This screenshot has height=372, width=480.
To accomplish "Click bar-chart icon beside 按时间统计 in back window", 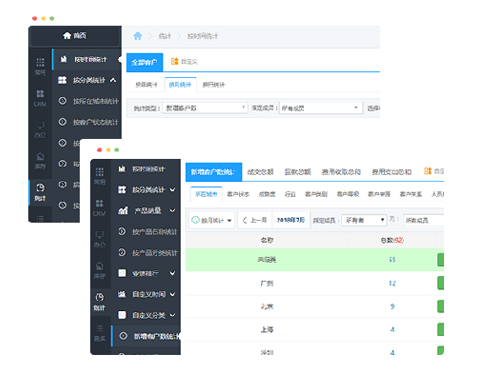I will coord(63,59).
